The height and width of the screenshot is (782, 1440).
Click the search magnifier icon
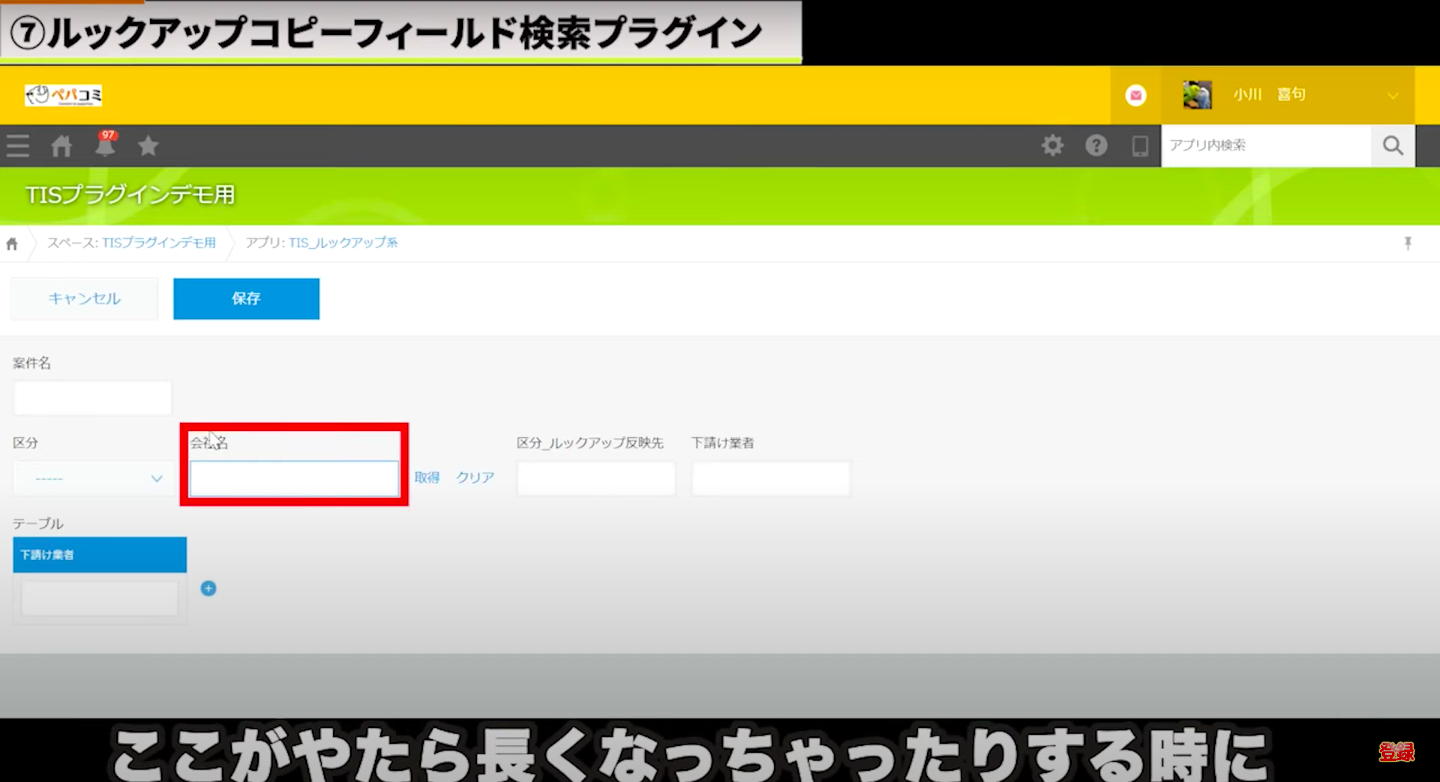pyautogui.click(x=1393, y=146)
